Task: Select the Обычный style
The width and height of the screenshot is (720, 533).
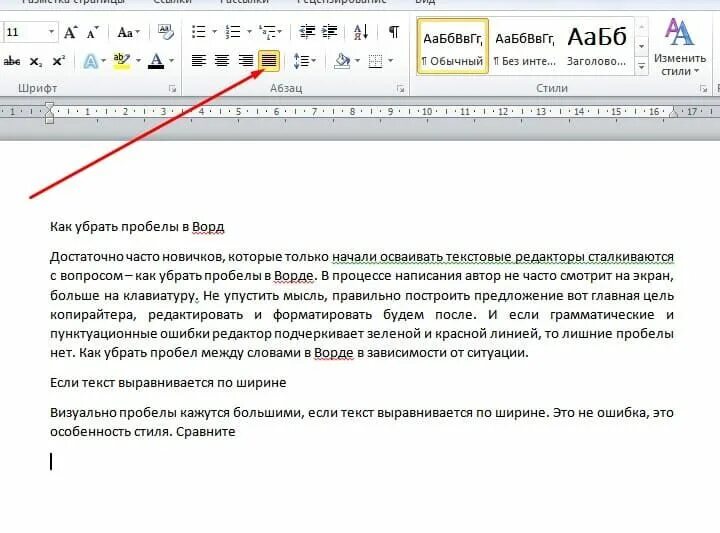Action: click(453, 46)
